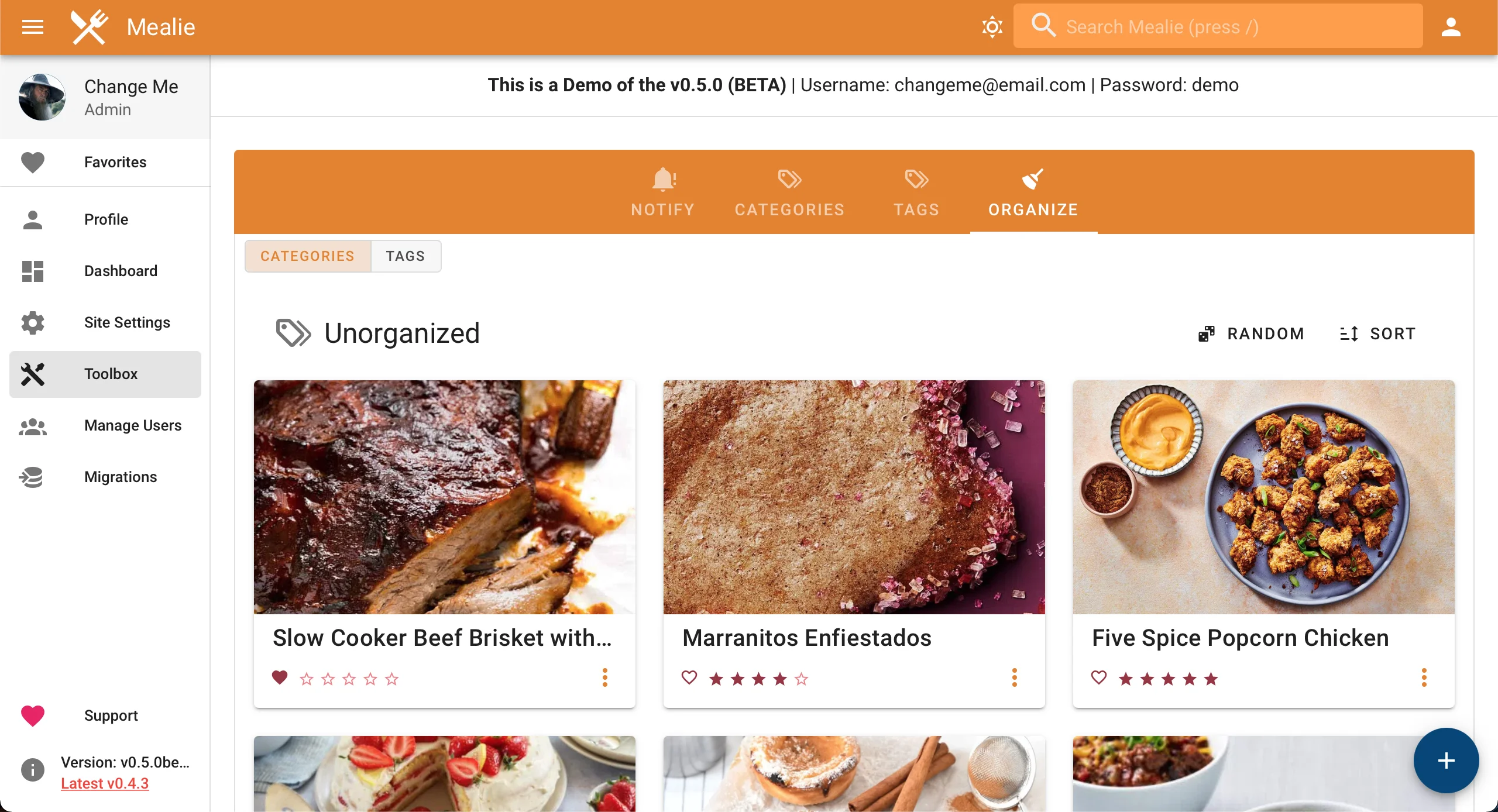Click the Latest v0.4.3 update link
This screenshot has height=812, width=1498.
pos(105,783)
